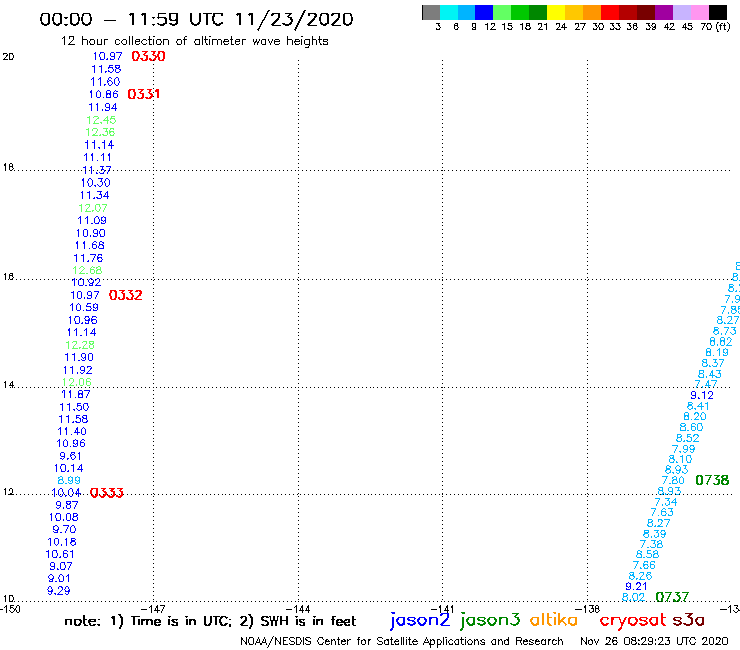740x650 pixels.
Task: Click the NOAA/NESDIS Center footer credit
Action: (402, 641)
